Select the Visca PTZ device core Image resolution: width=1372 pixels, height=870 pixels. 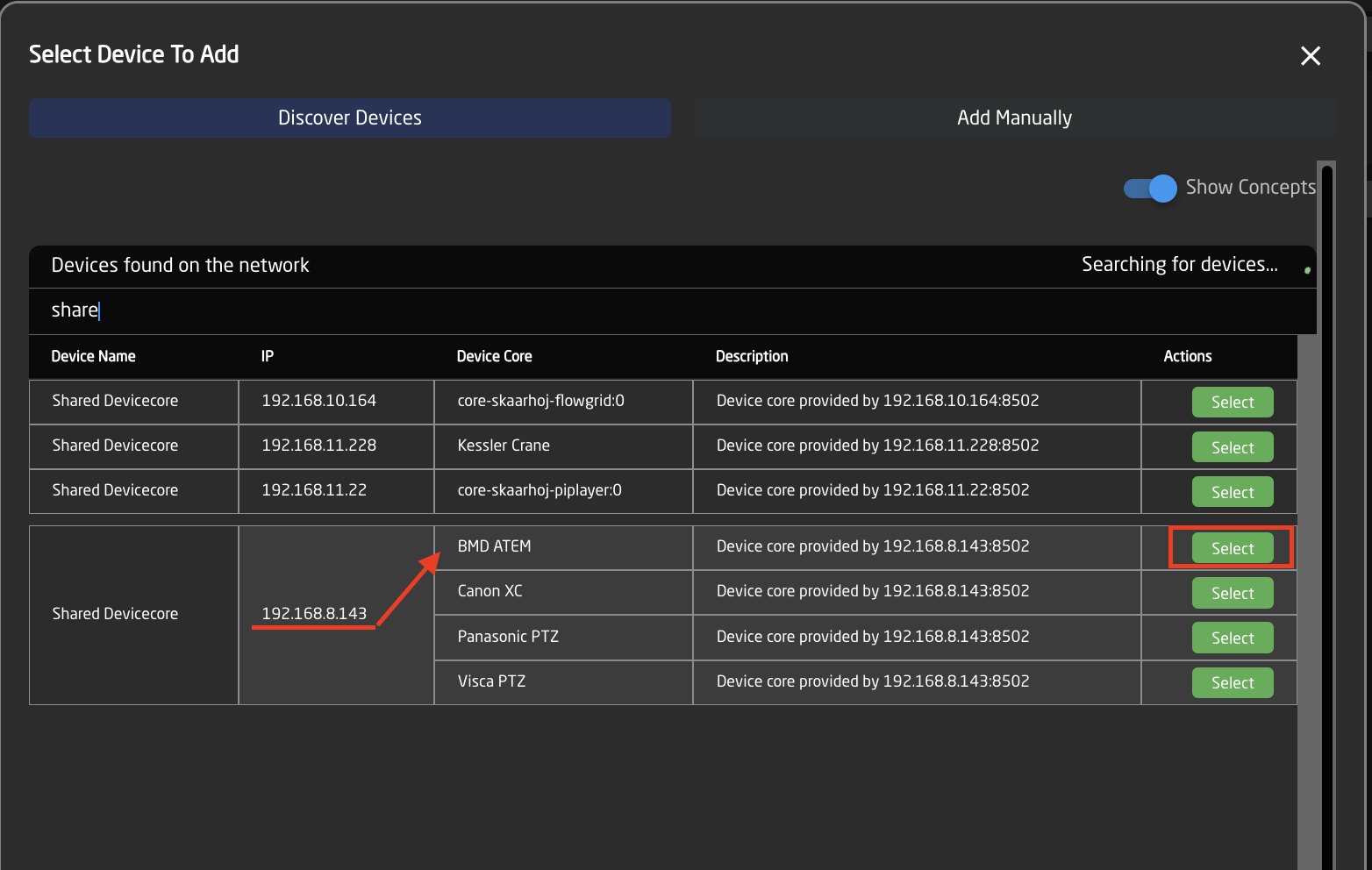[1232, 683]
